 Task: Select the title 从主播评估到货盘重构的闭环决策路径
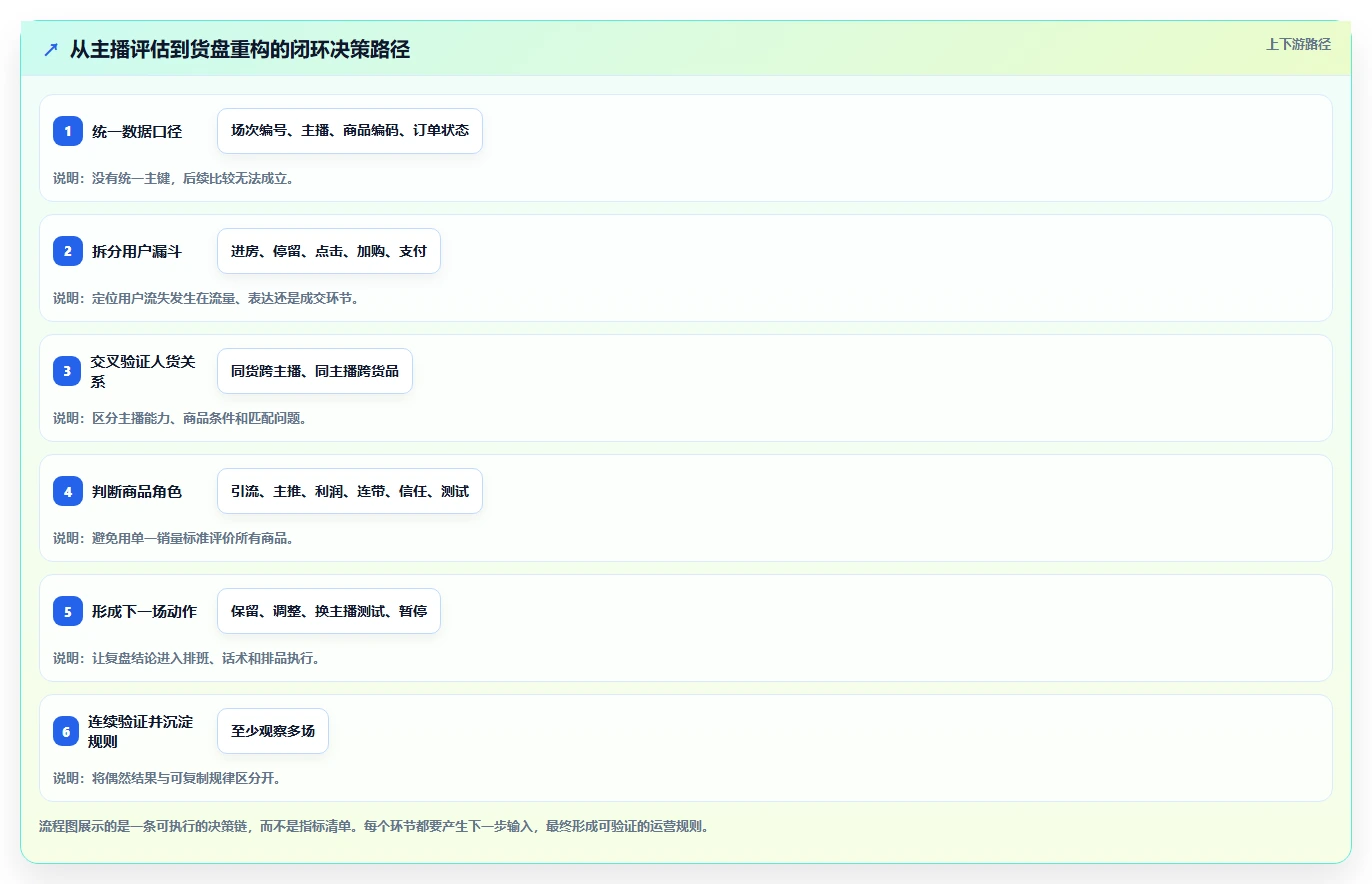coord(240,49)
